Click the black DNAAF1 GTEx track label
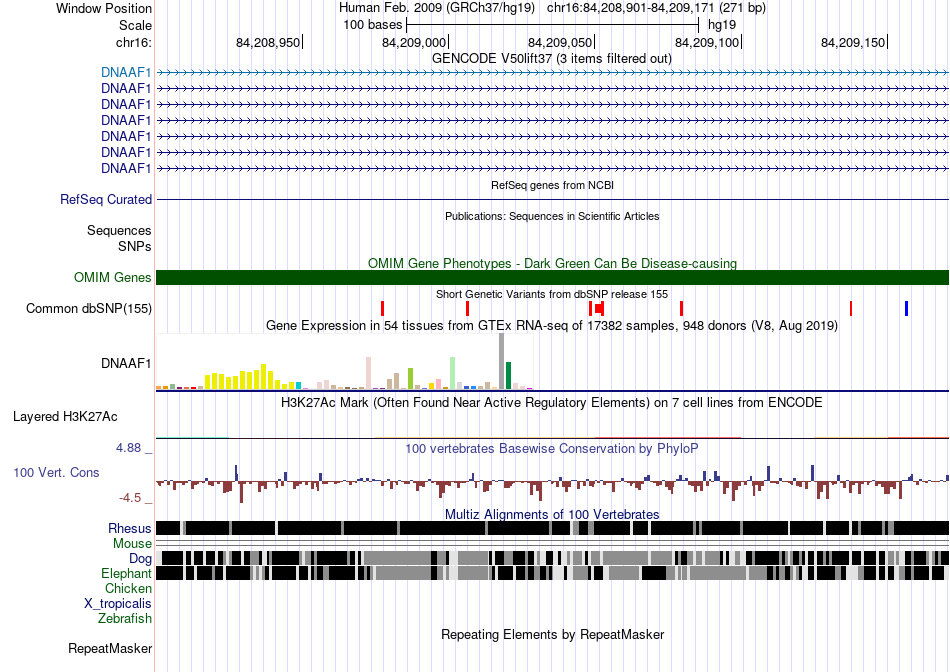 pos(126,364)
